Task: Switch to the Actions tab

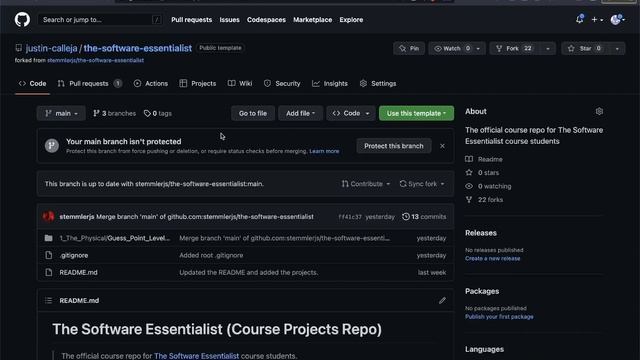Action: (151, 83)
